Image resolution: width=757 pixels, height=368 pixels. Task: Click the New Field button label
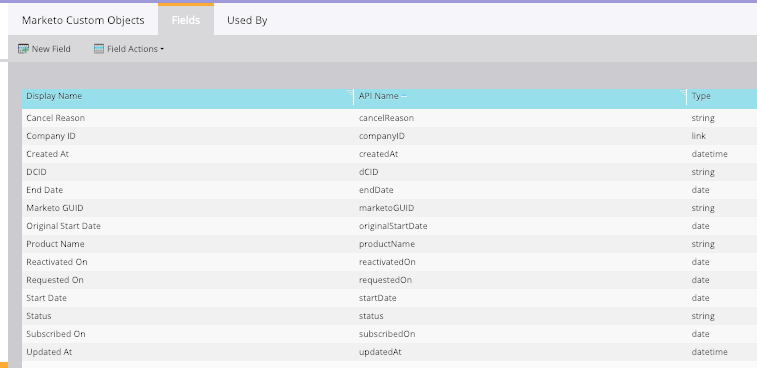pos(51,49)
